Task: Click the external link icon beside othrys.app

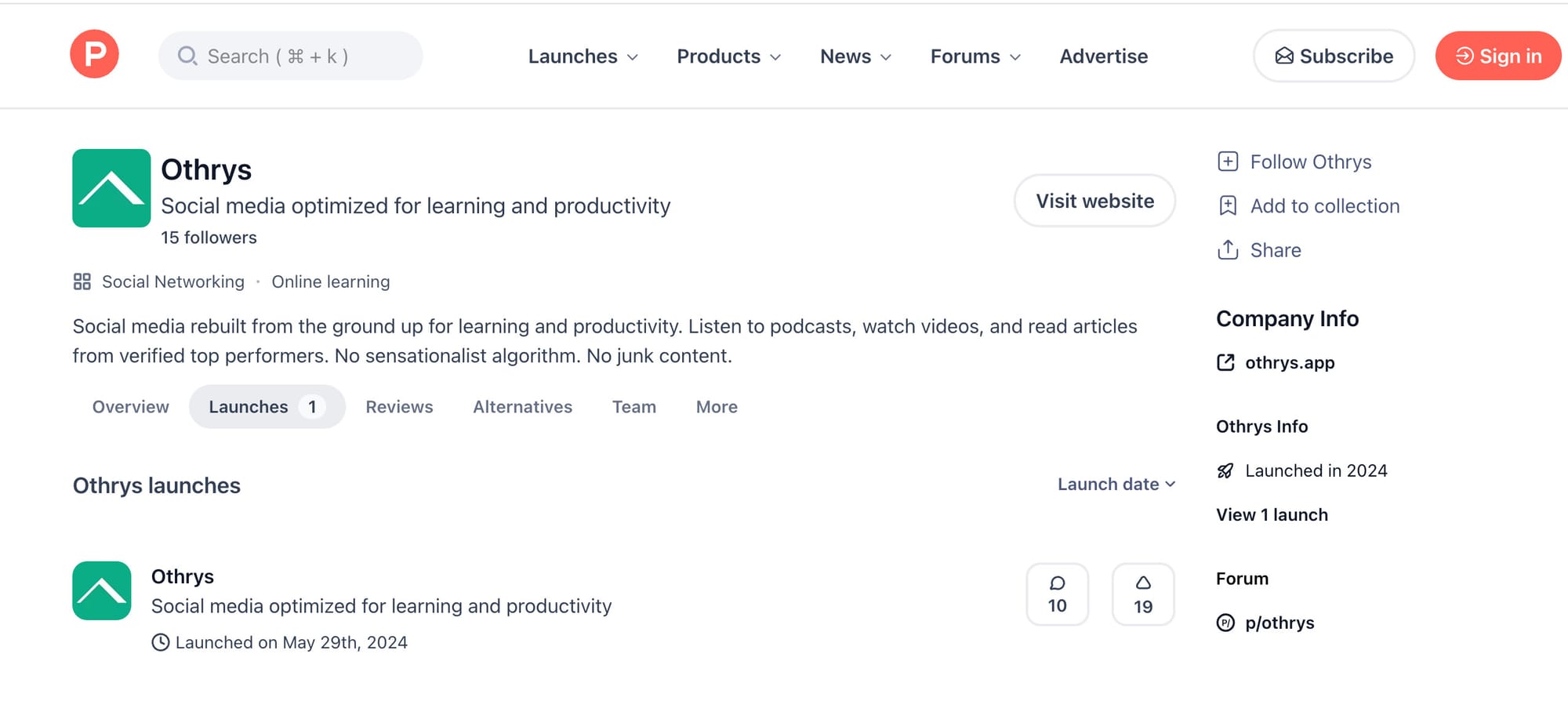Action: (1225, 362)
